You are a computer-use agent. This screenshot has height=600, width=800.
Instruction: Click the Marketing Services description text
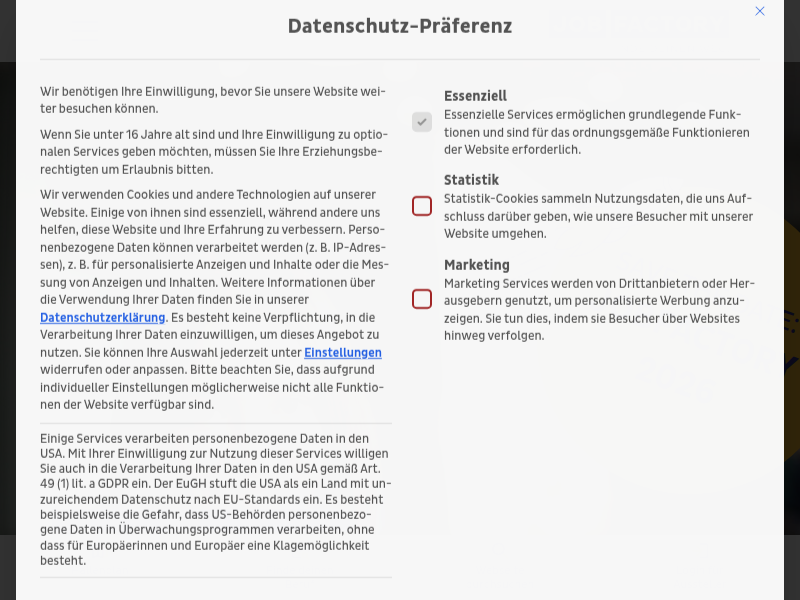coord(598,309)
